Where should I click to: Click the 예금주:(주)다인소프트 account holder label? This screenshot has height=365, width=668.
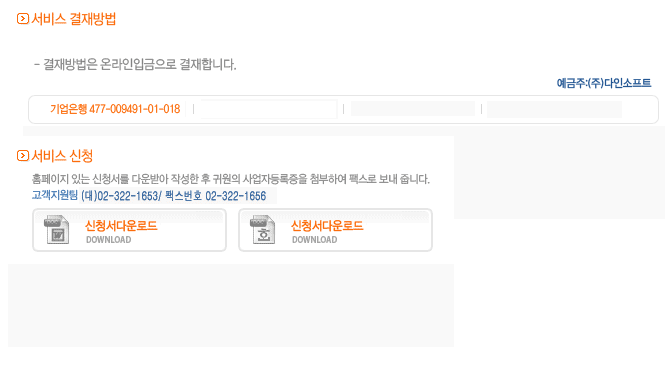point(604,83)
